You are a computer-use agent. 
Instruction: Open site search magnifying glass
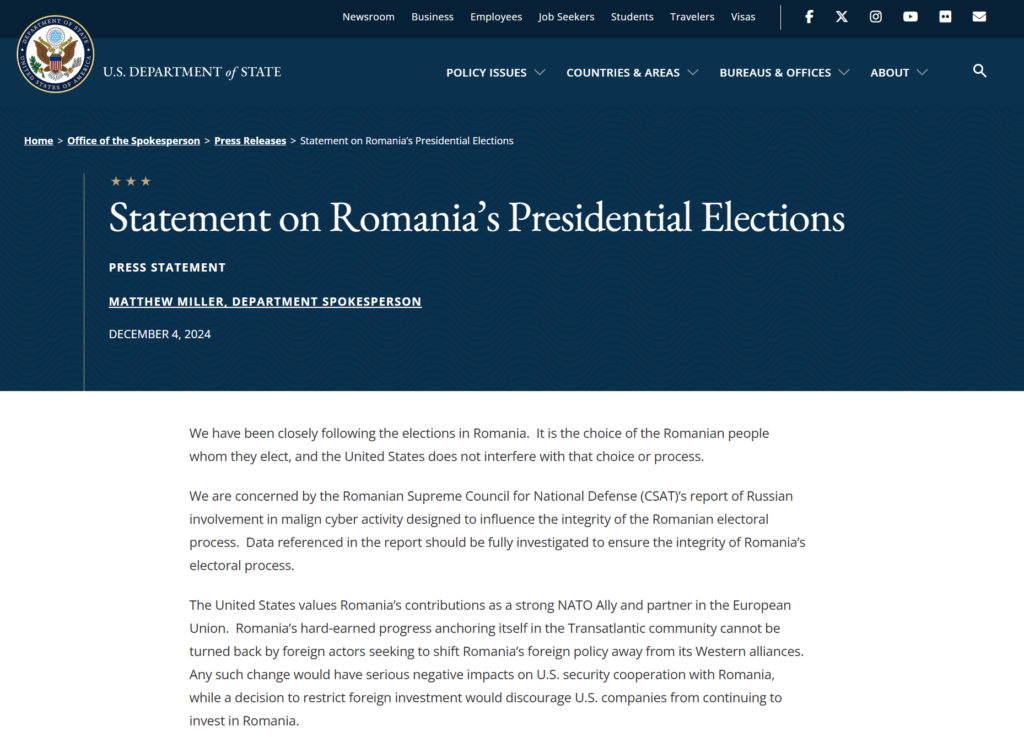[x=980, y=71]
